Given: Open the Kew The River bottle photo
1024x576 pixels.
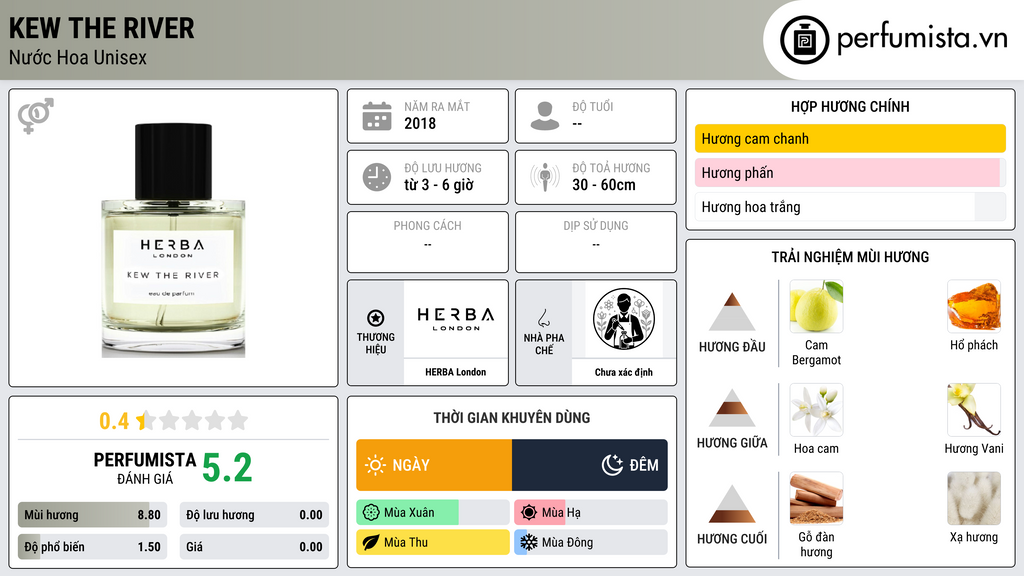Looking at the screenshot, I should coord(174,240).
